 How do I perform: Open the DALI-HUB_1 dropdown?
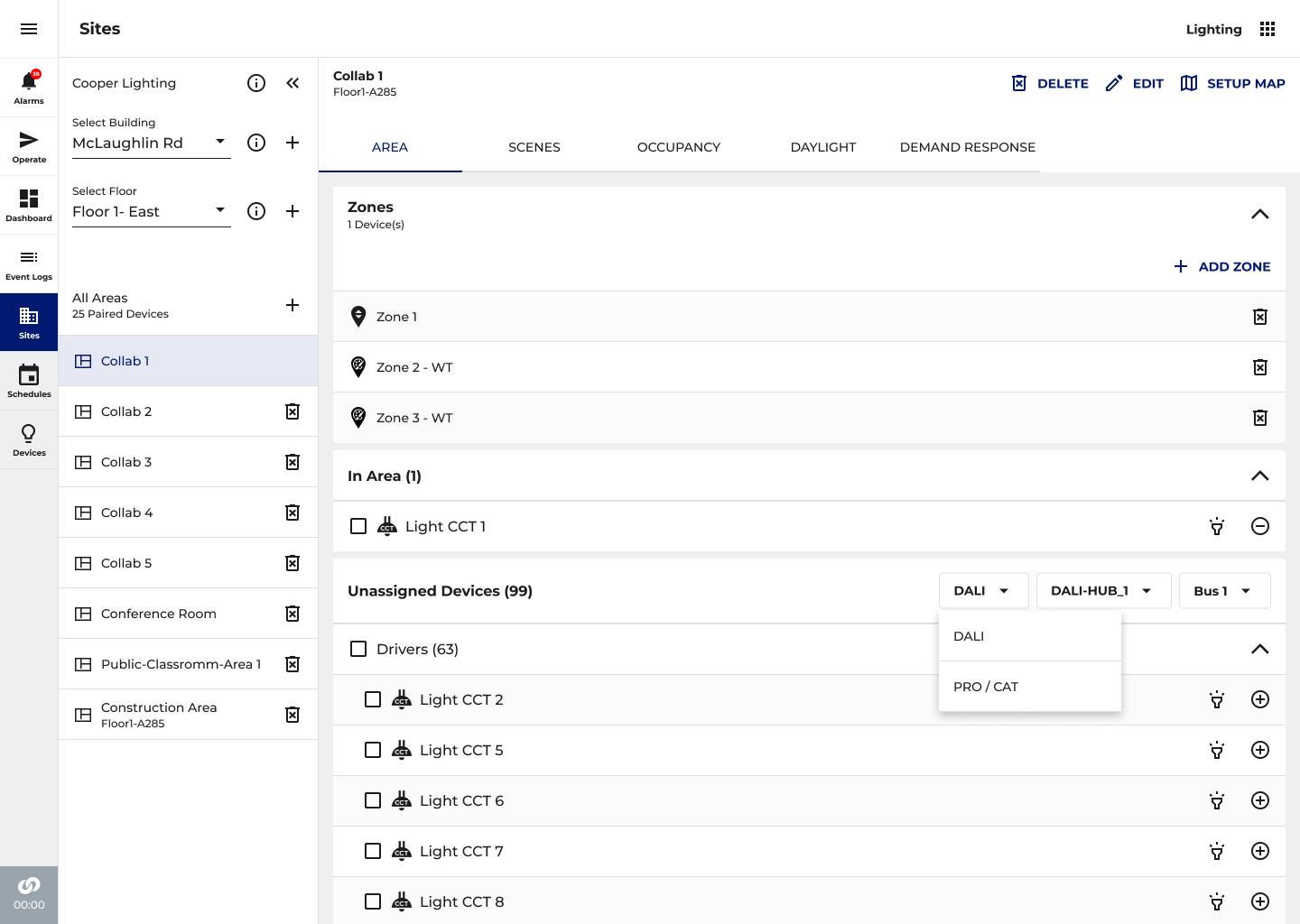click(1103, 591)
